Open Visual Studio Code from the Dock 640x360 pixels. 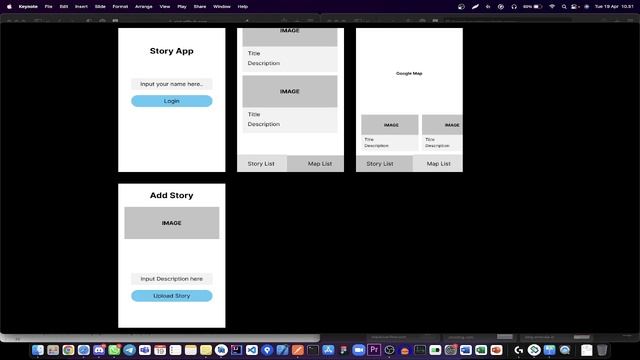pos(252,350)
